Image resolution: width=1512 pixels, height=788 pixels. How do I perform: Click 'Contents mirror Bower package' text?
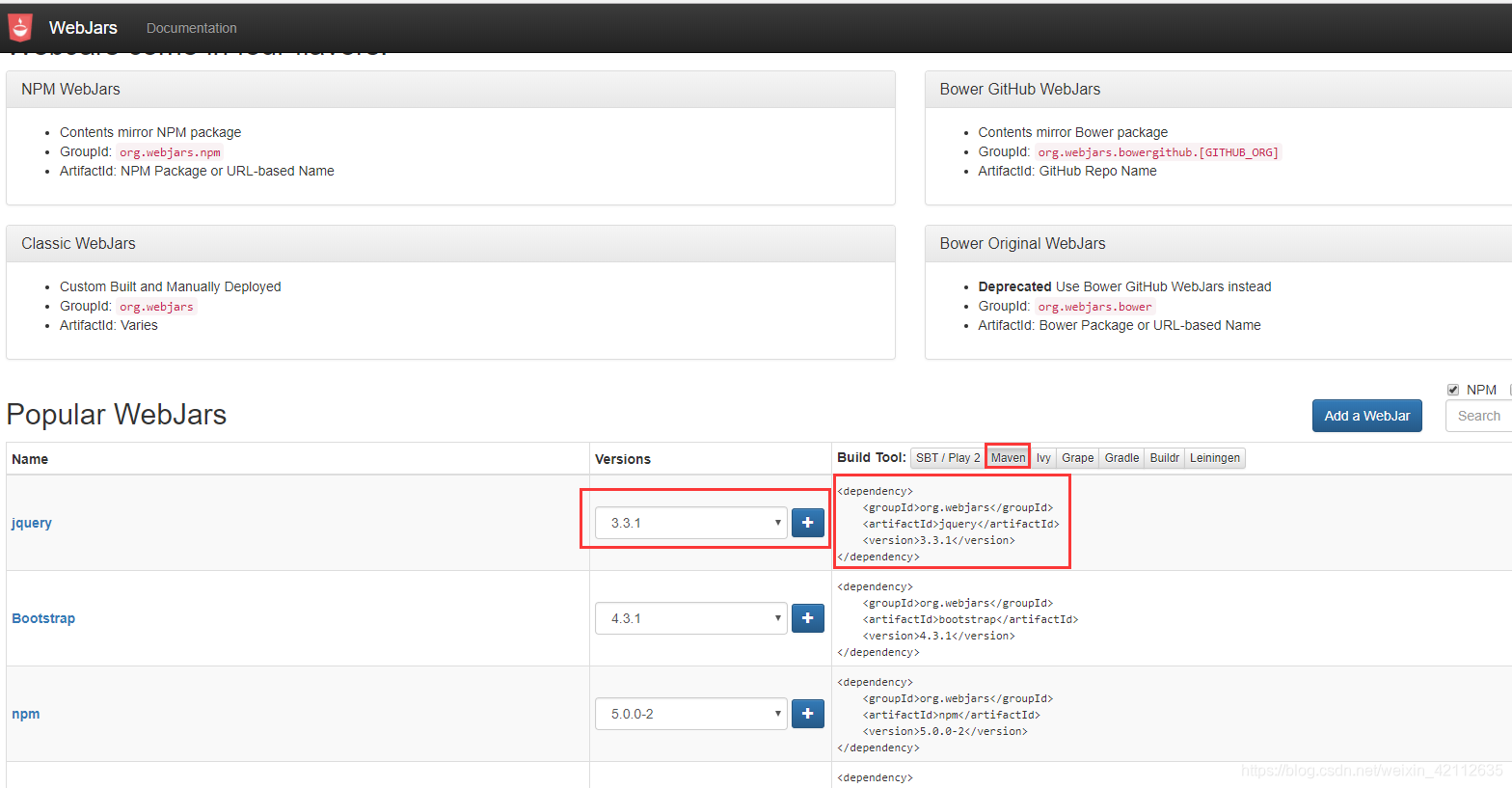click(1073, 132)
